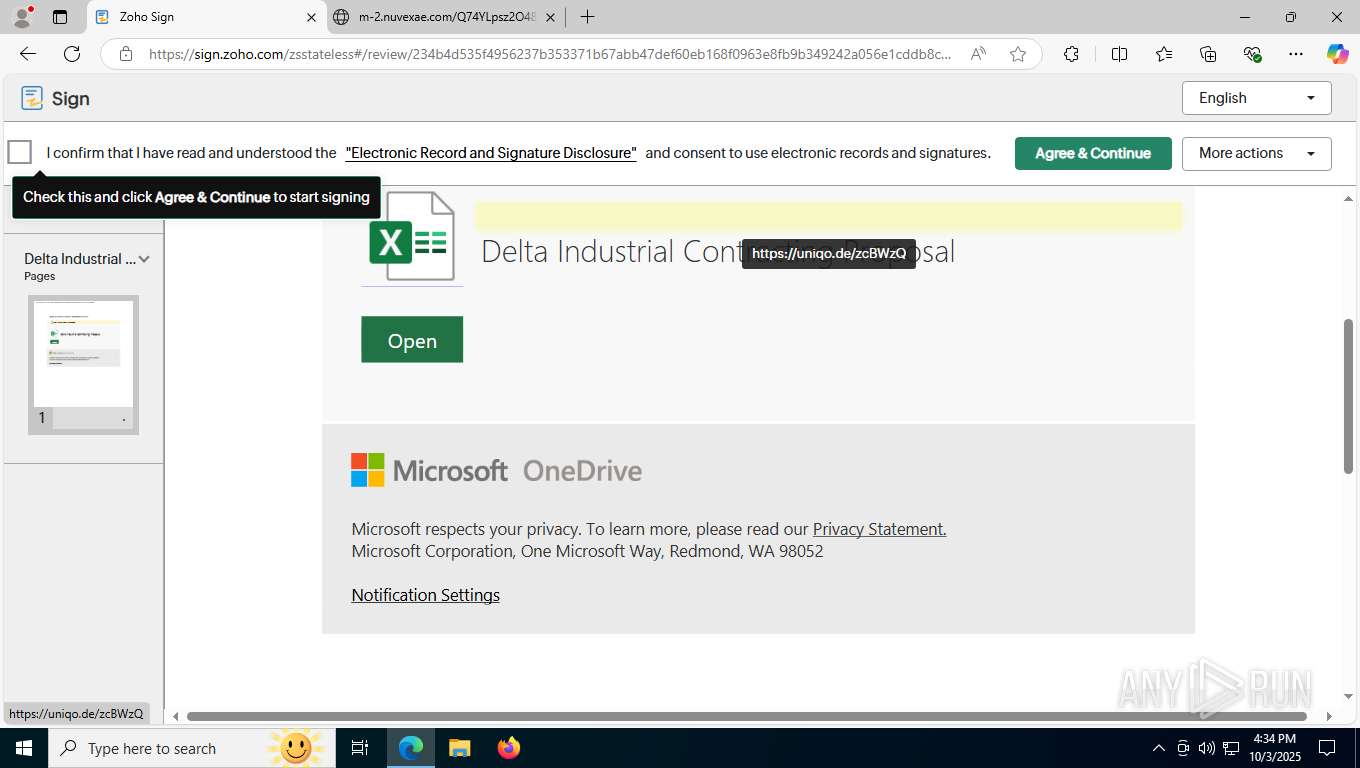This screenshot has height=768, width=1360.
Task: Show hidden system tray icons
Action: tap(1159, 748)
